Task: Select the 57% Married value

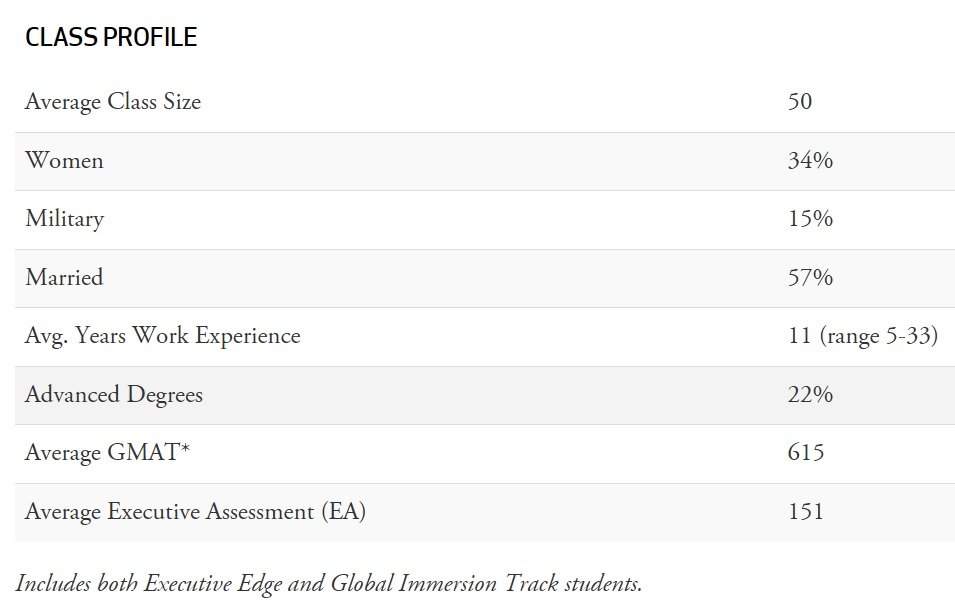Action: (810, 277)
